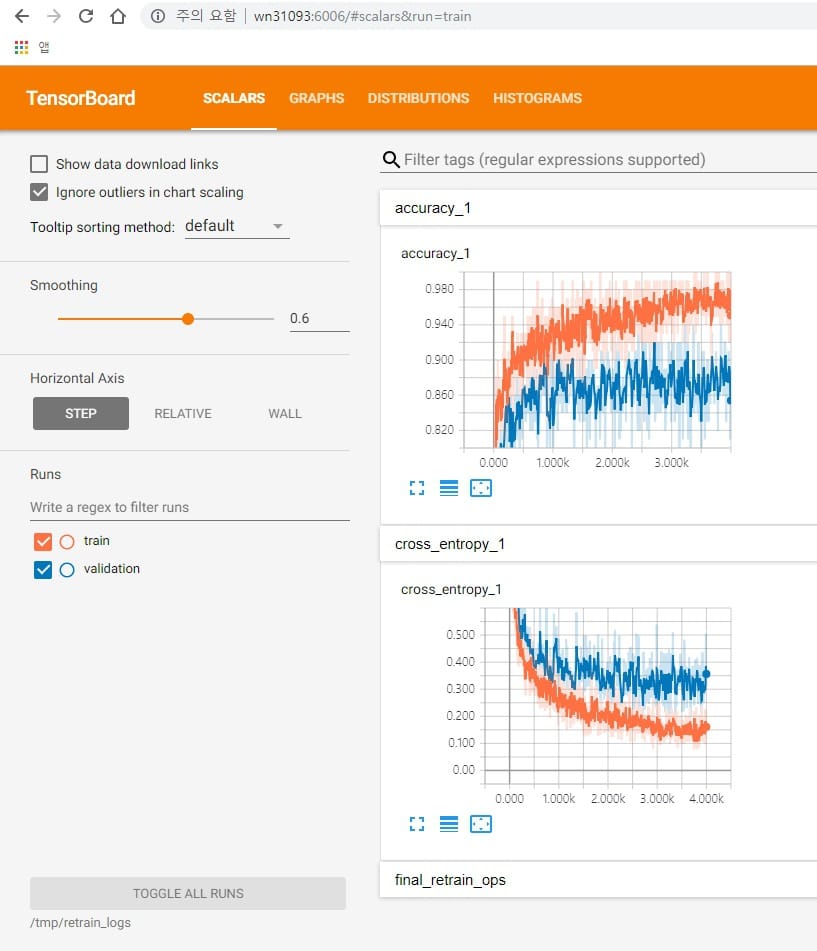The image size is (817, 951).
Task: Fit cross_entropy_1 chart domain to data
Action: coord(481,824)
